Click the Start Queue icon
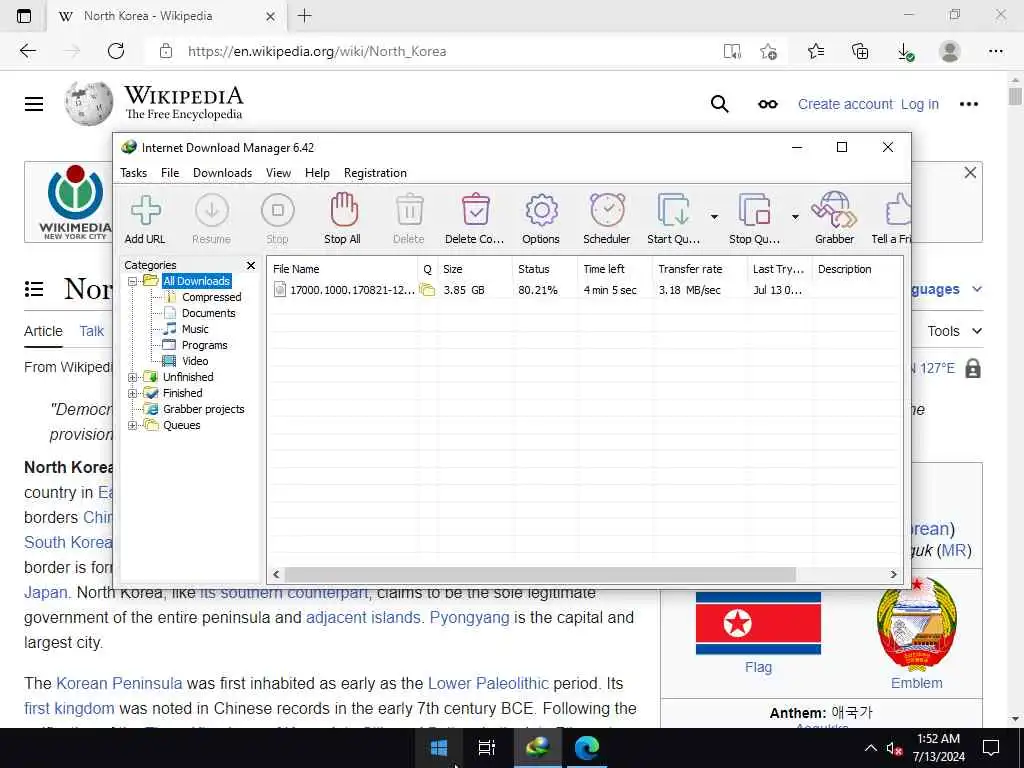The height and width of the screenshot is (768, 1024). (x=673, y=219)
